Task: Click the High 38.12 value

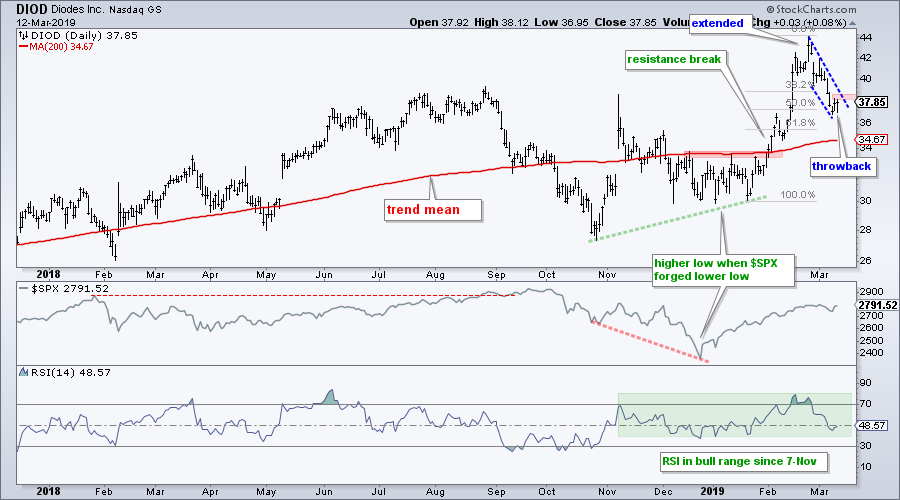Action: (502, 22)
